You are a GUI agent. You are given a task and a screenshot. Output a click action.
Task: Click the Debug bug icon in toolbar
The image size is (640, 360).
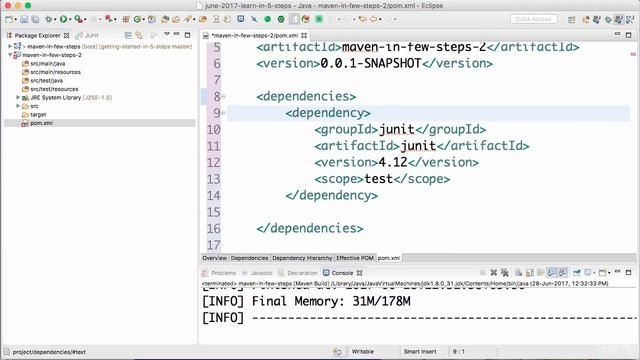click(x=49, y=19)
